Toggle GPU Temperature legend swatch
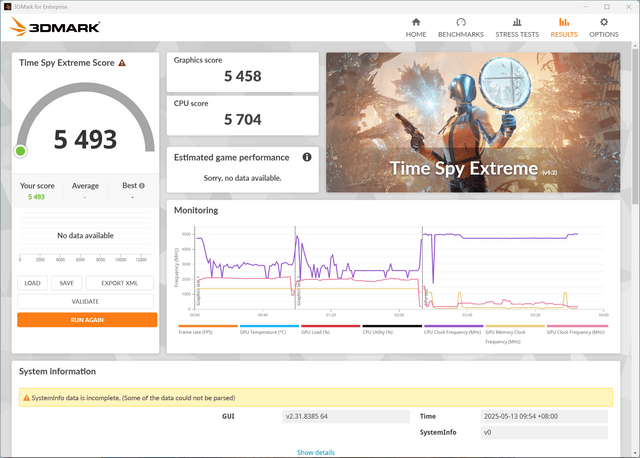This screenshot has height=458, width=640. (269, 326)
